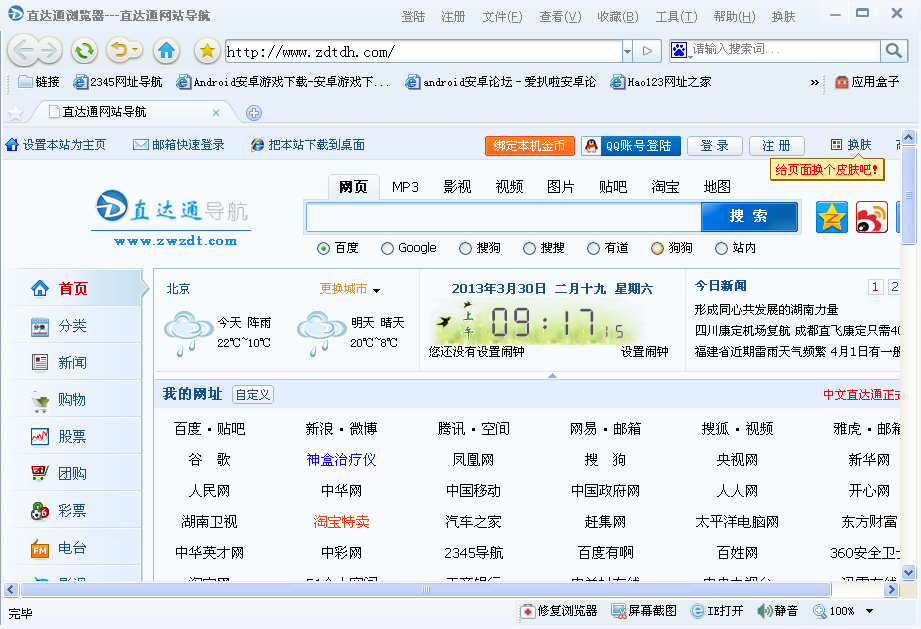Click the vertical scrollbar down arrow
This screenshot has width=921, height=629.
(909, 573)
